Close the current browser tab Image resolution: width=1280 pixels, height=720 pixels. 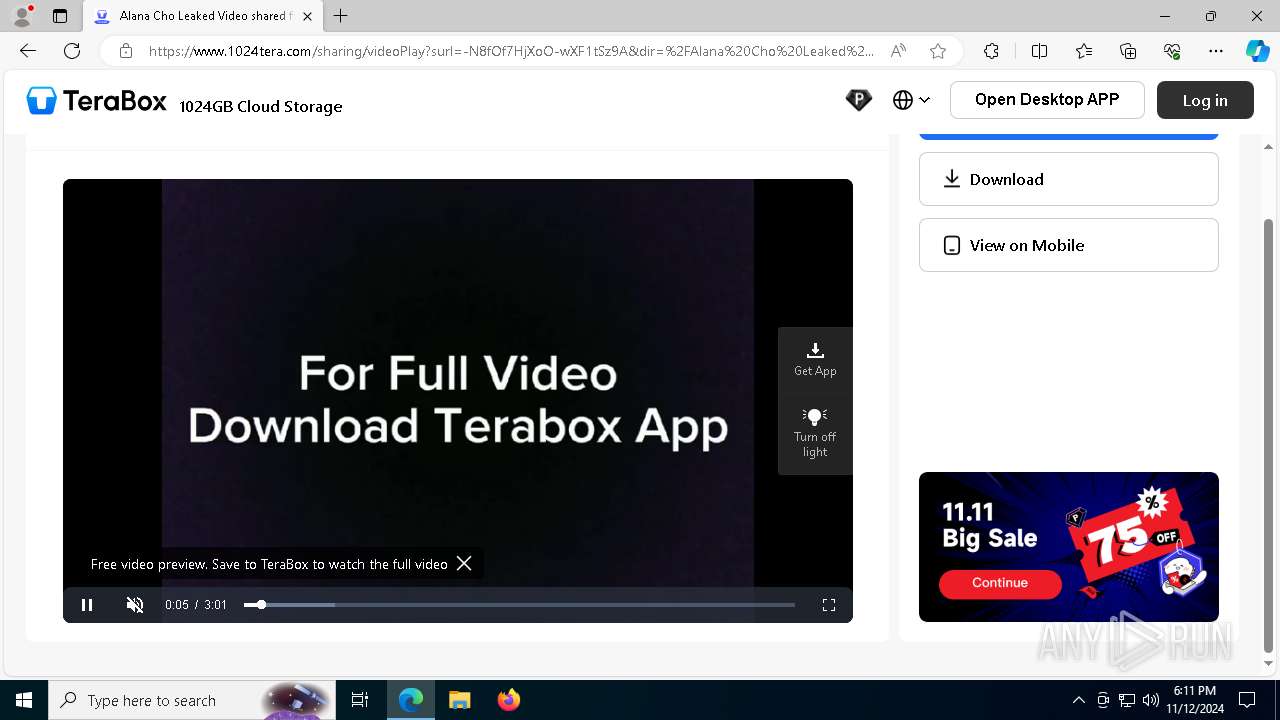307,16
